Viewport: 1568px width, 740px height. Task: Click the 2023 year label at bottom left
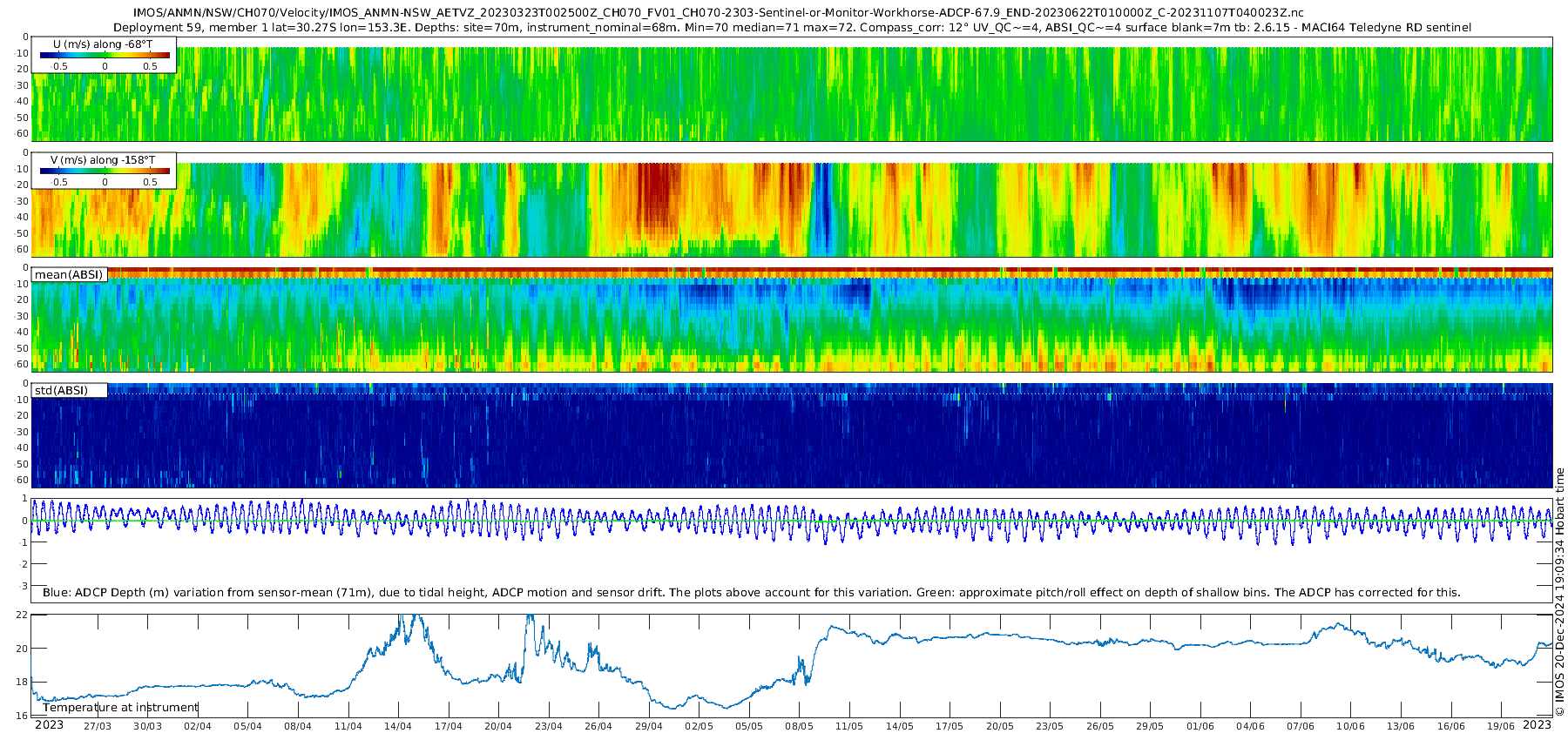click(49, 725)
